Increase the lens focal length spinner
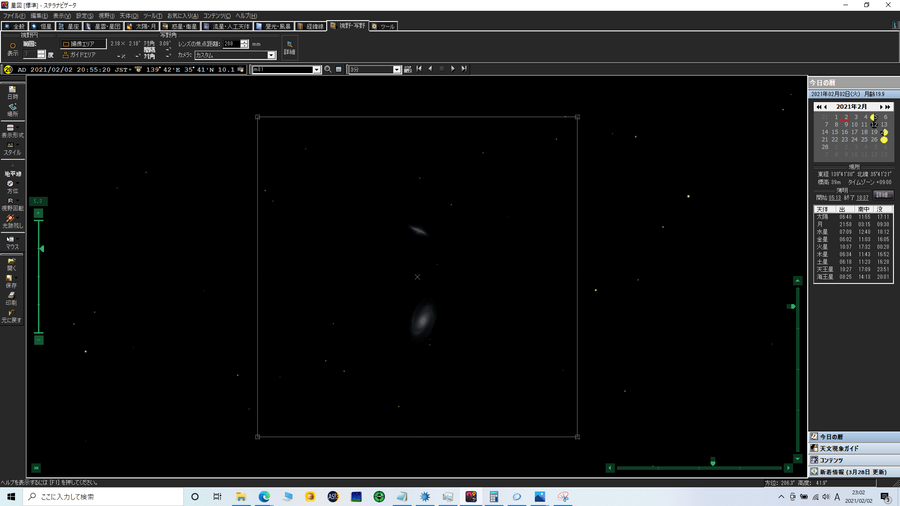Screen dimensions: 900x506 pos(245,42)
